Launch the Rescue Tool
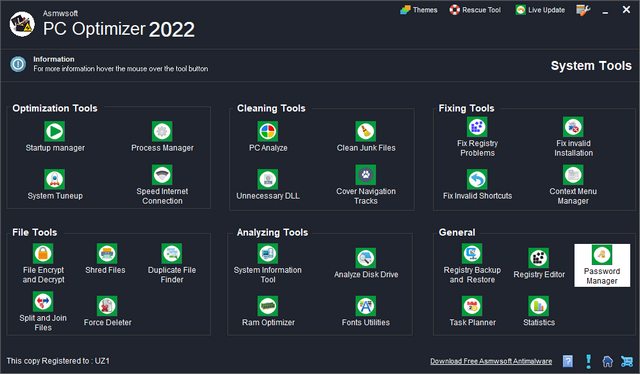The image size is (640, 374). 475,10
